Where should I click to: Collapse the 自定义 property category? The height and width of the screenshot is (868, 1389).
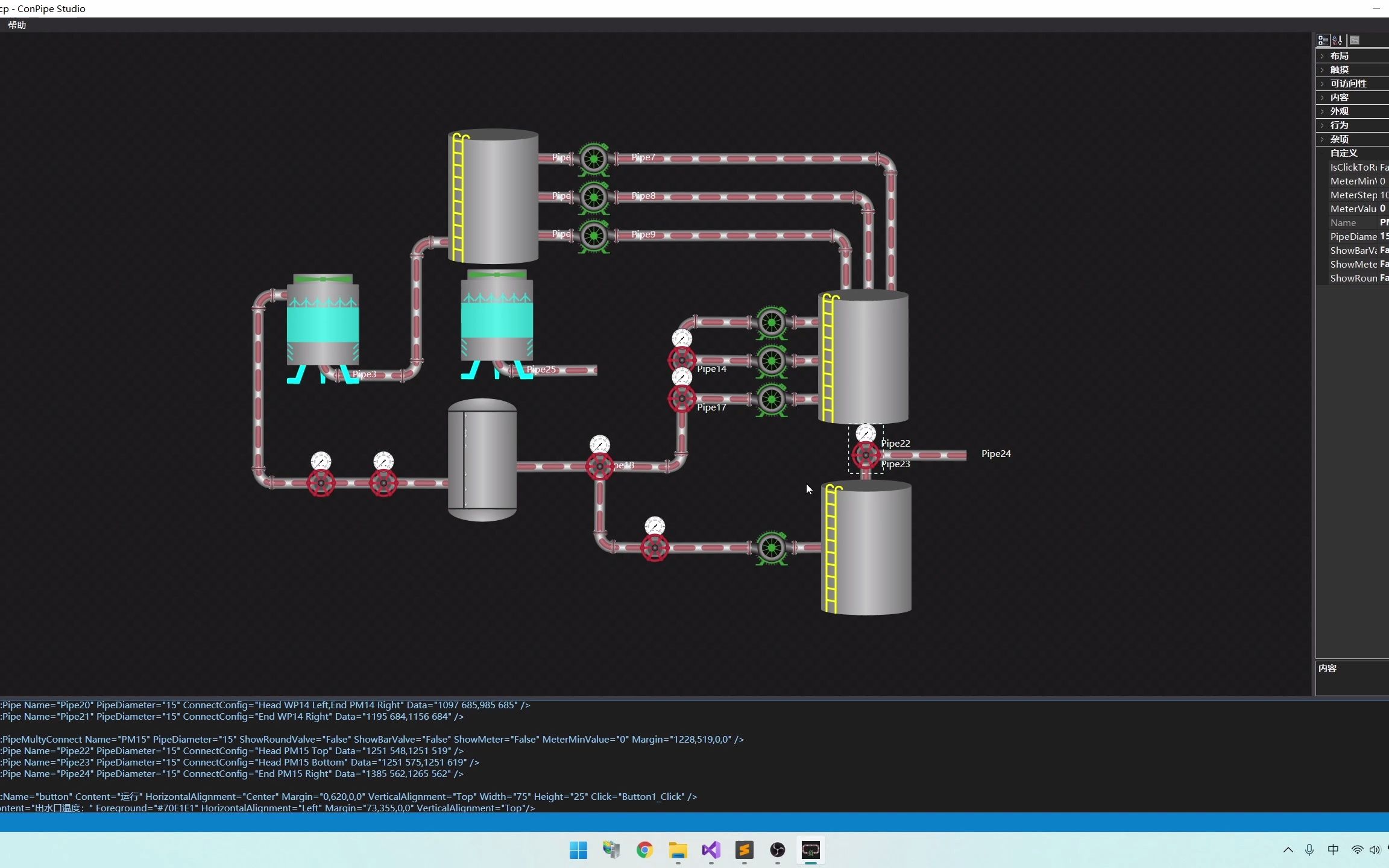click(x=1322, y=153)
